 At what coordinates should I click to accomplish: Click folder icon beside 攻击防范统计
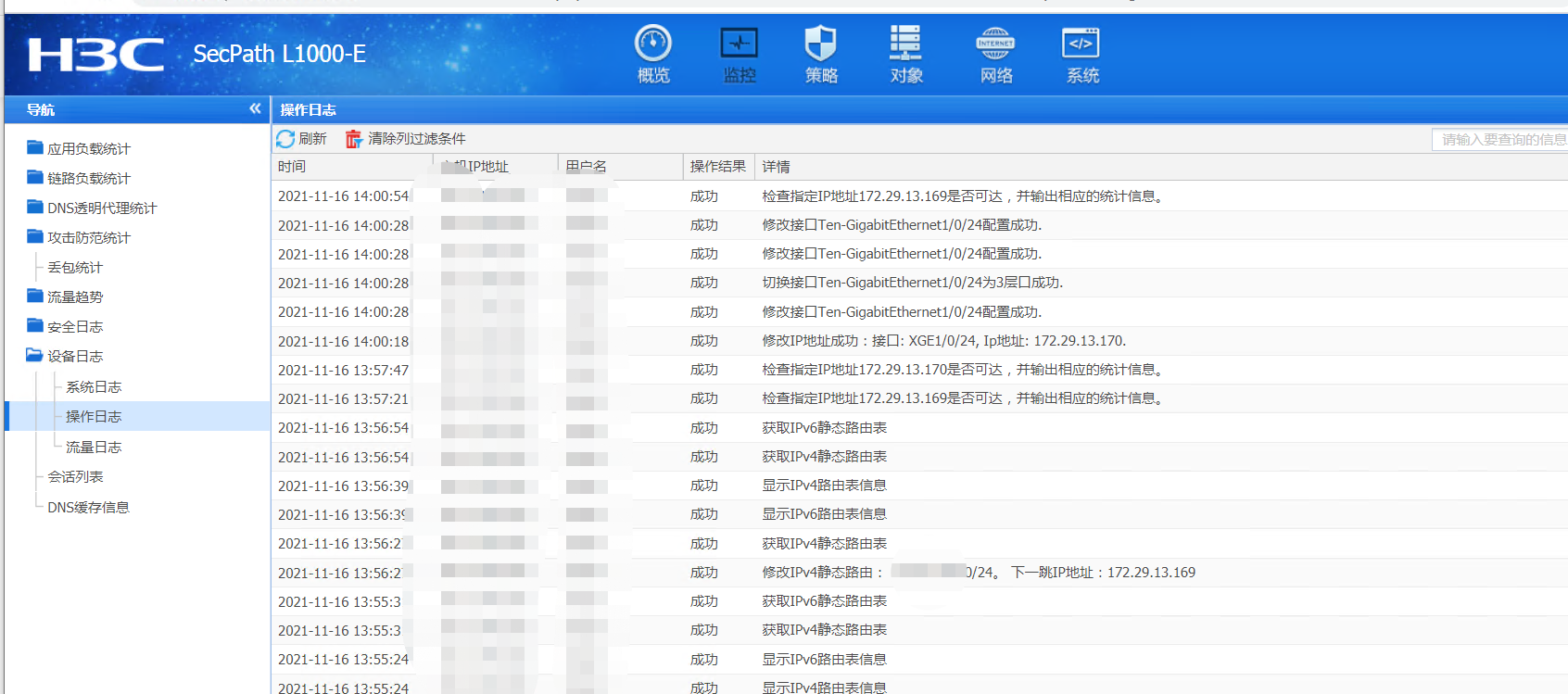(35, 236)
